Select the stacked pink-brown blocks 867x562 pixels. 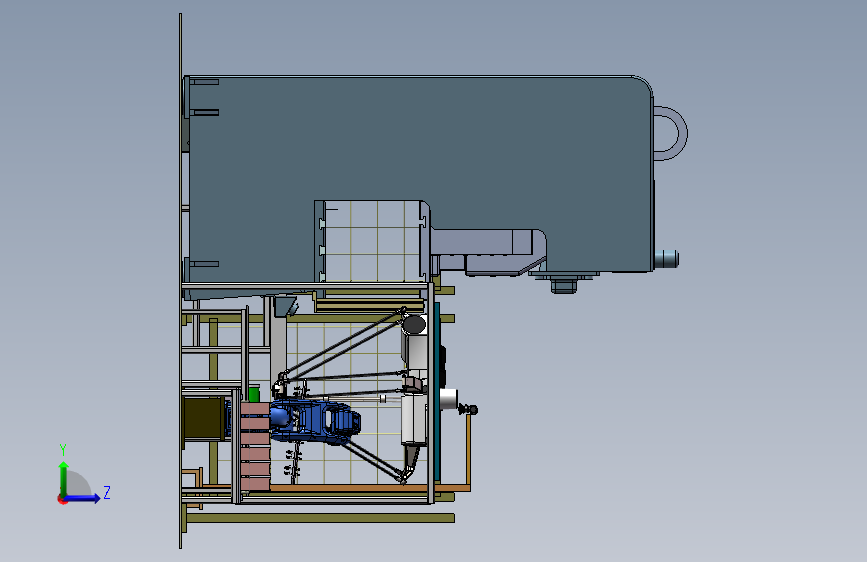pyautogui.click(x=255, y=446)
